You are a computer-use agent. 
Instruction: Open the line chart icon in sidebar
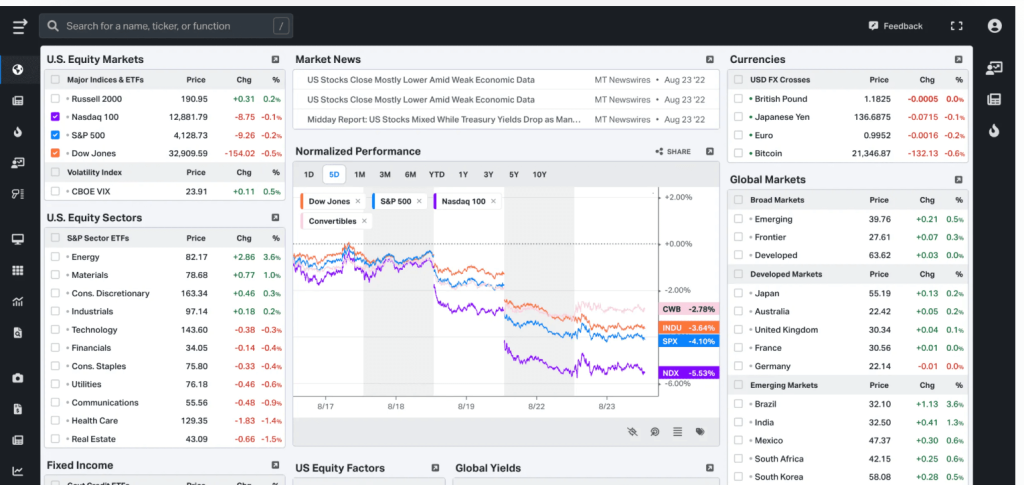(18, 471)
